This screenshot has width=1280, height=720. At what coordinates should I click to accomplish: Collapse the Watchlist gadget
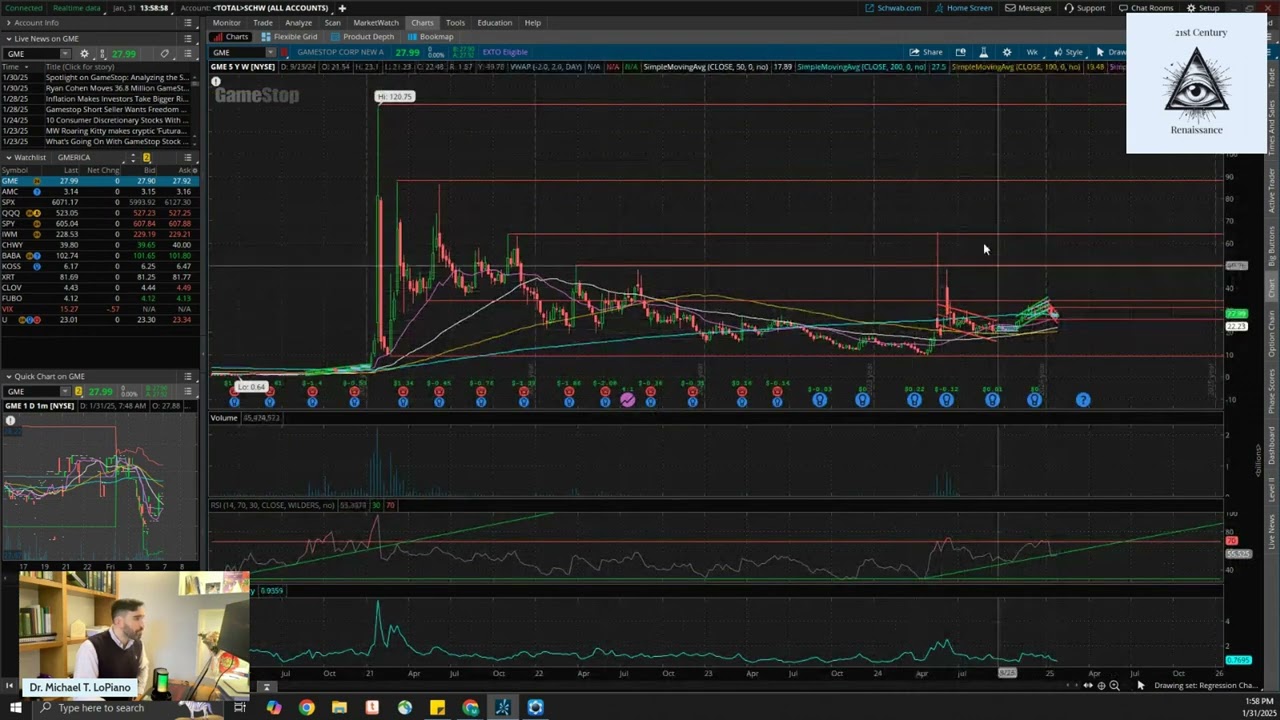(8, 157)
